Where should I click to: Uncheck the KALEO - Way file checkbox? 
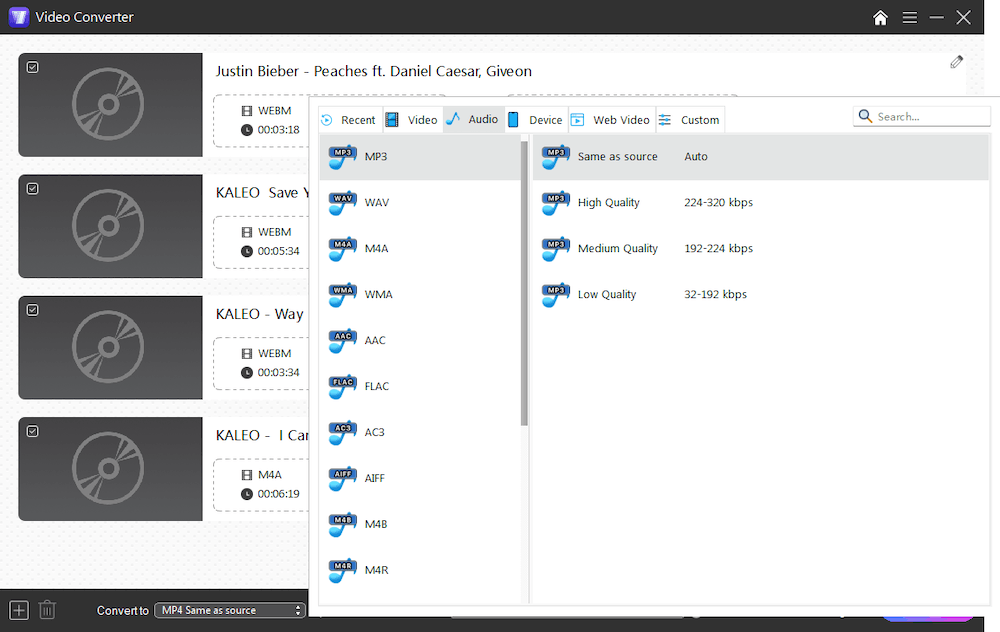coord(33,310)
